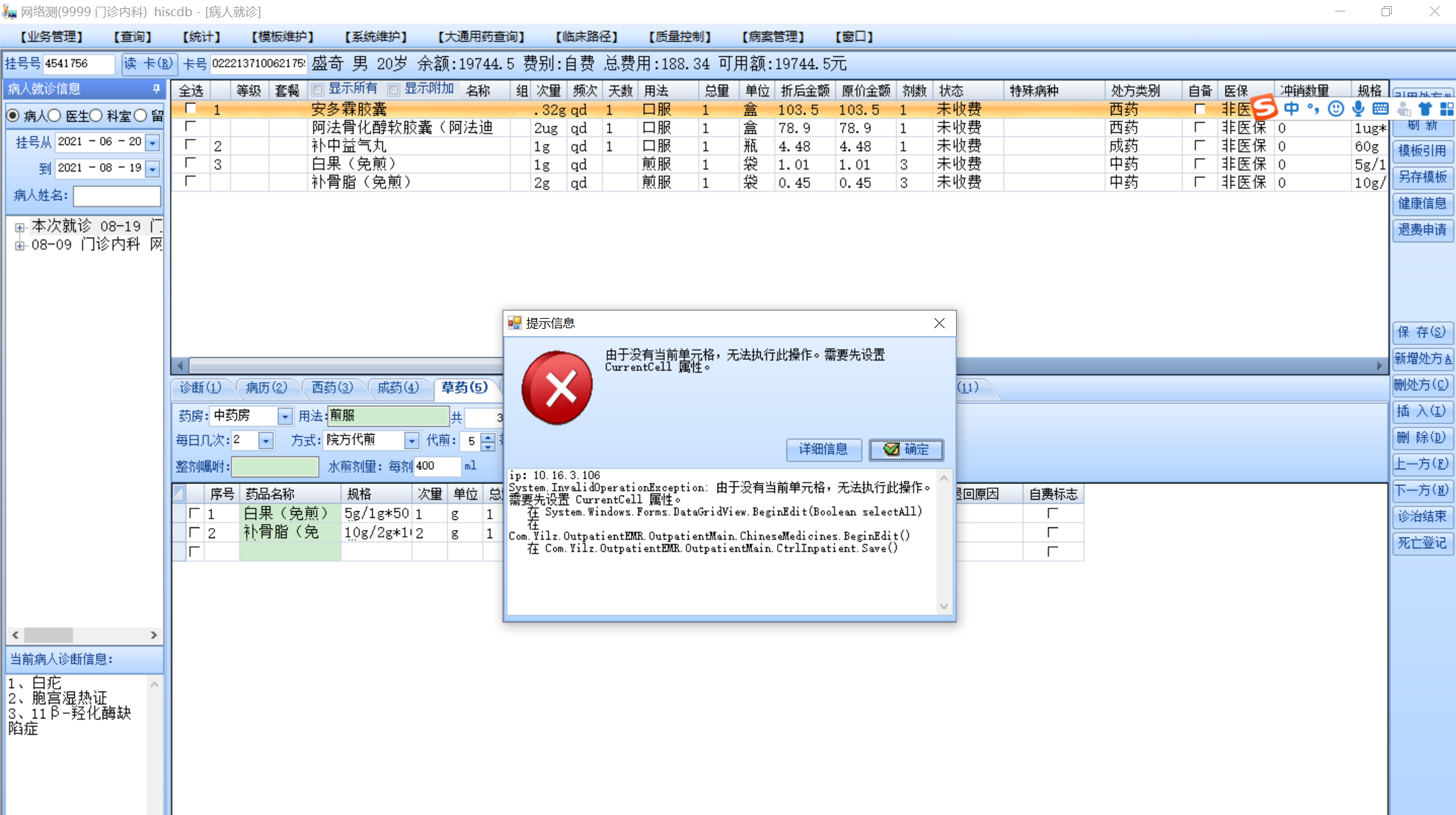Open the 药房 中药房 dropdown
This screenshot has height=815, width=1456.
click(x=285, y=417)
